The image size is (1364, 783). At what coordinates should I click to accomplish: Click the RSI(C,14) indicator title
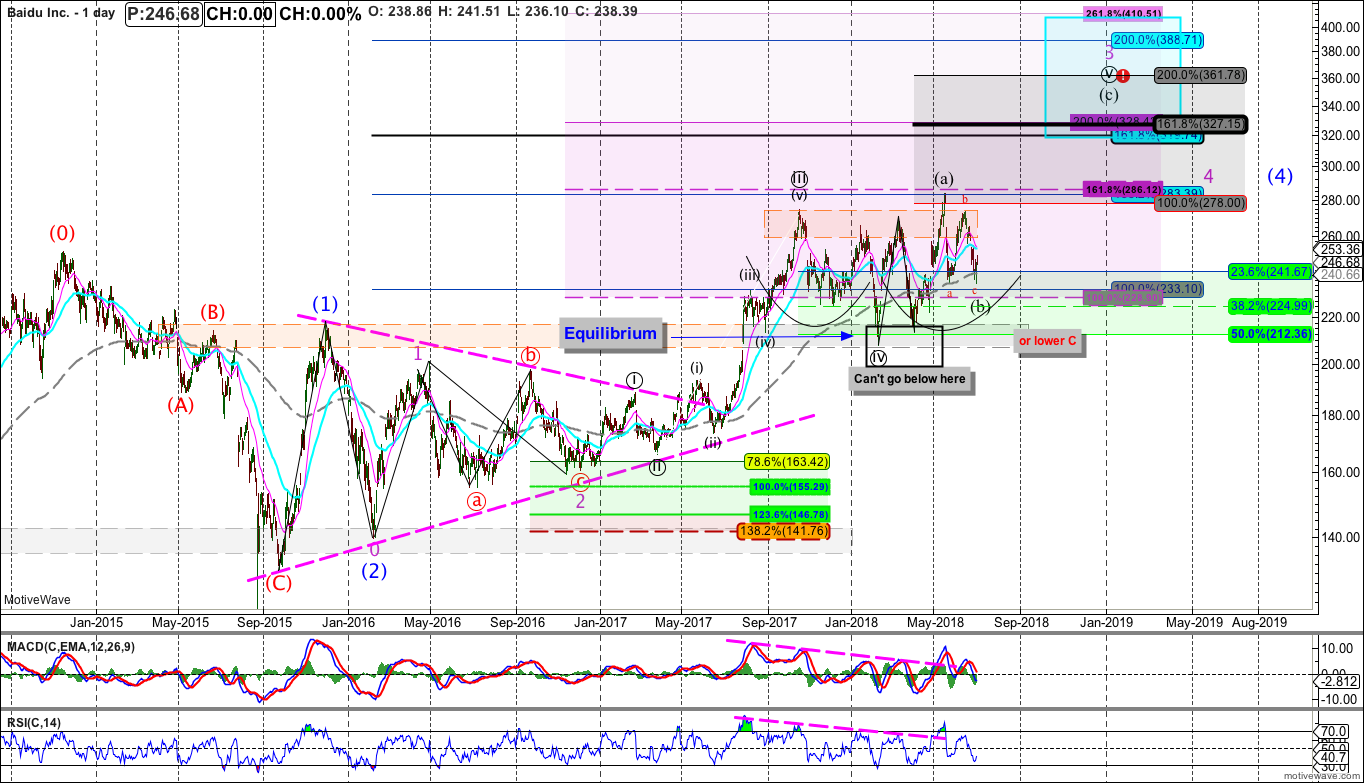34,722
